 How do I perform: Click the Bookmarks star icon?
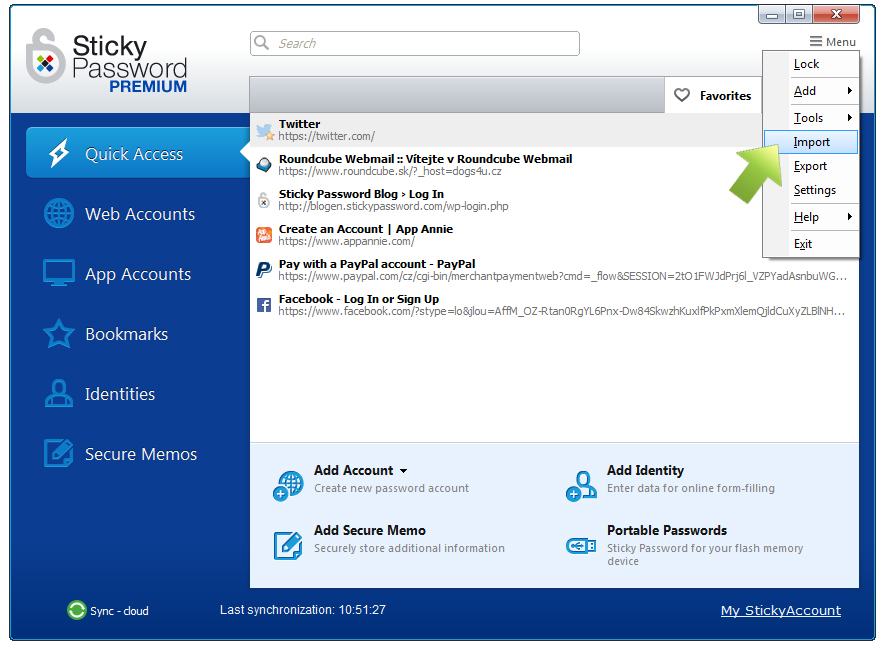tap(59, 333)
